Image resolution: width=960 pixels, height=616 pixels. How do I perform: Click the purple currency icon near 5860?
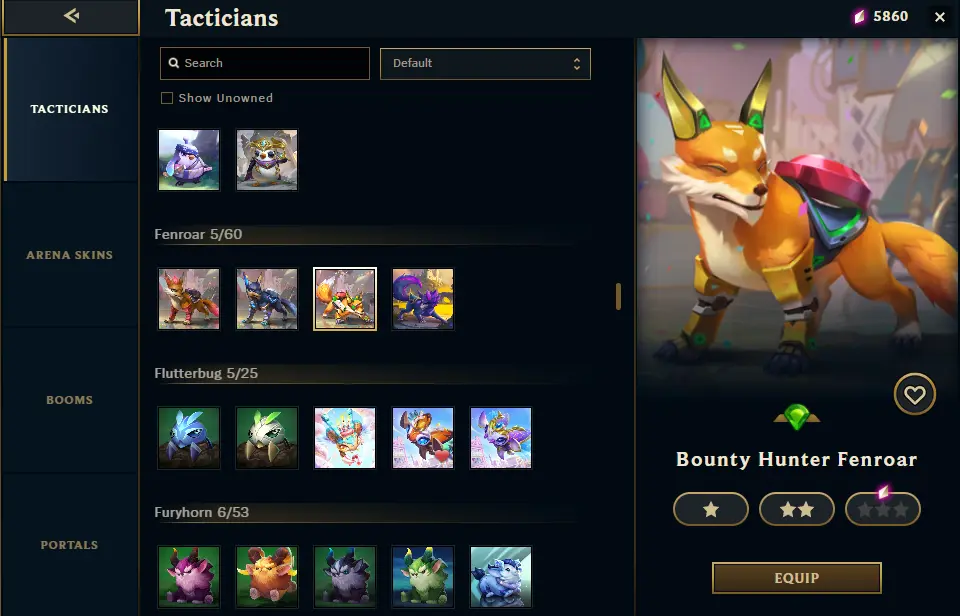pyautogui.click(x=860, y=17)
